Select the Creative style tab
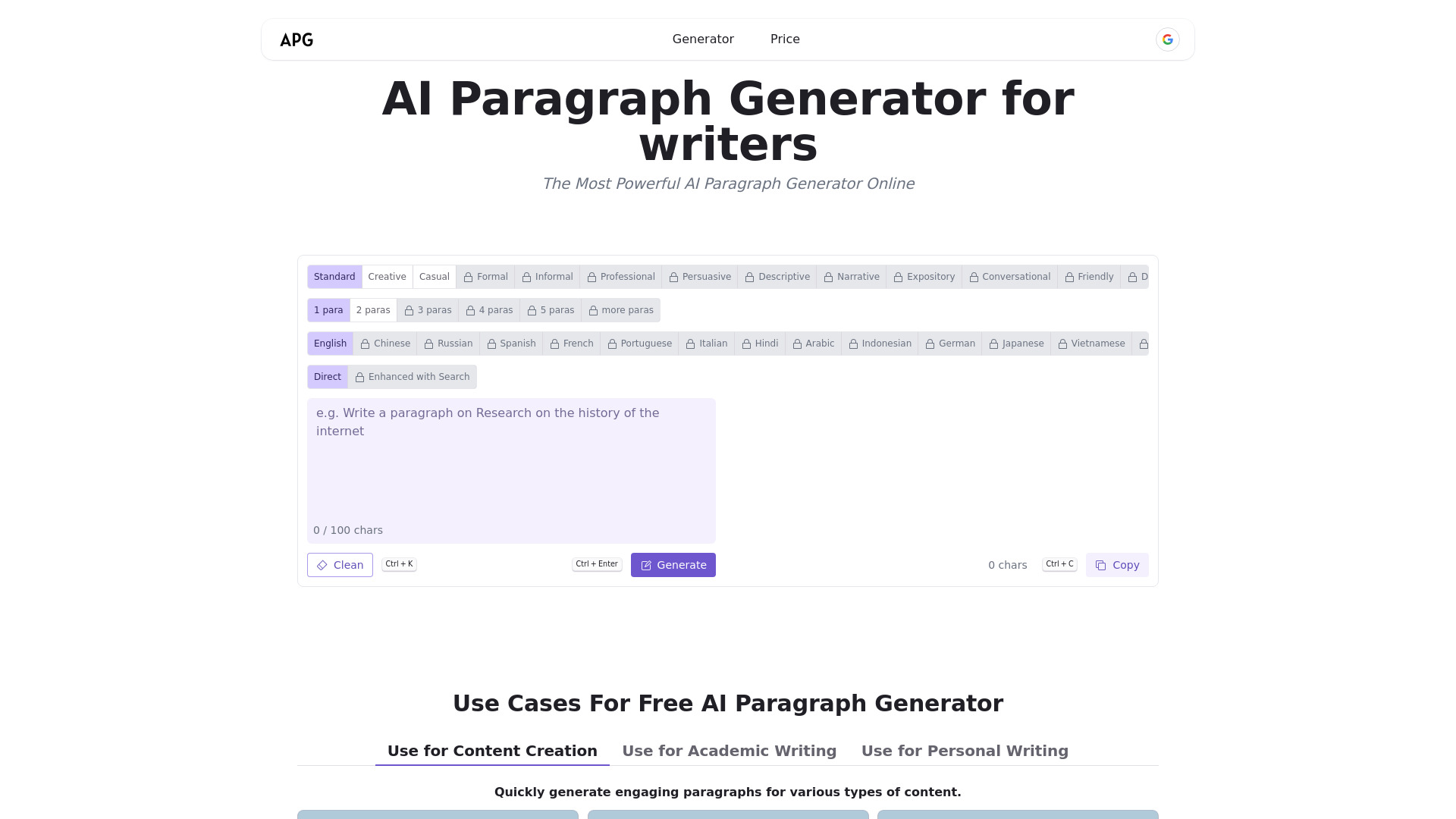This screenshot has width=1456, height=819. [x=387, y=277]
